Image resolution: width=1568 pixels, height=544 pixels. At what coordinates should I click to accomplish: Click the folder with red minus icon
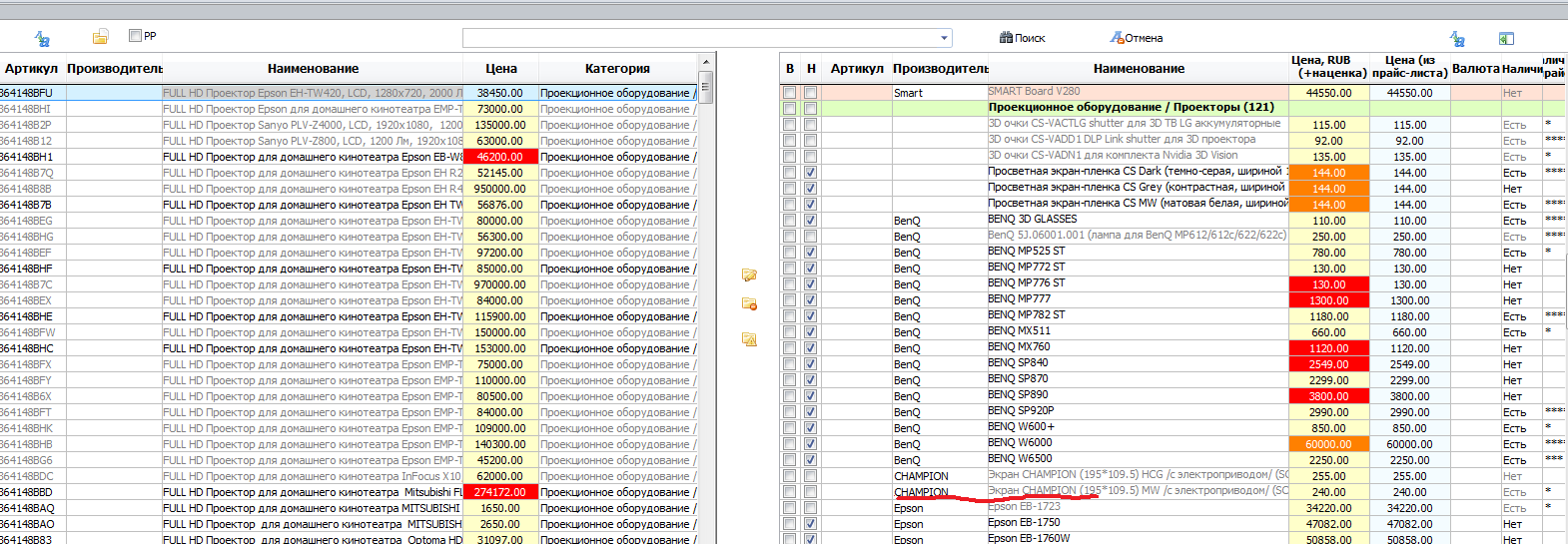pos(749,303)
